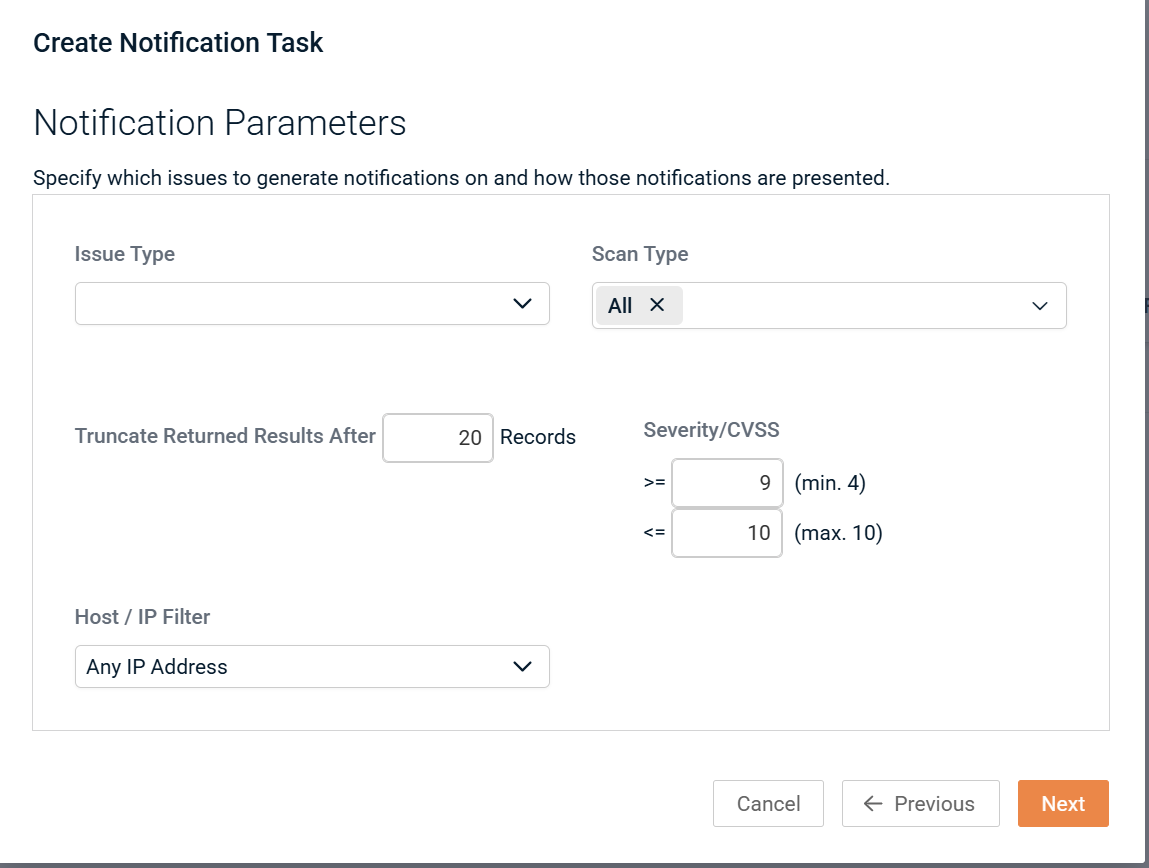Select the "Any IP Address" value text

tap(157, 667)
